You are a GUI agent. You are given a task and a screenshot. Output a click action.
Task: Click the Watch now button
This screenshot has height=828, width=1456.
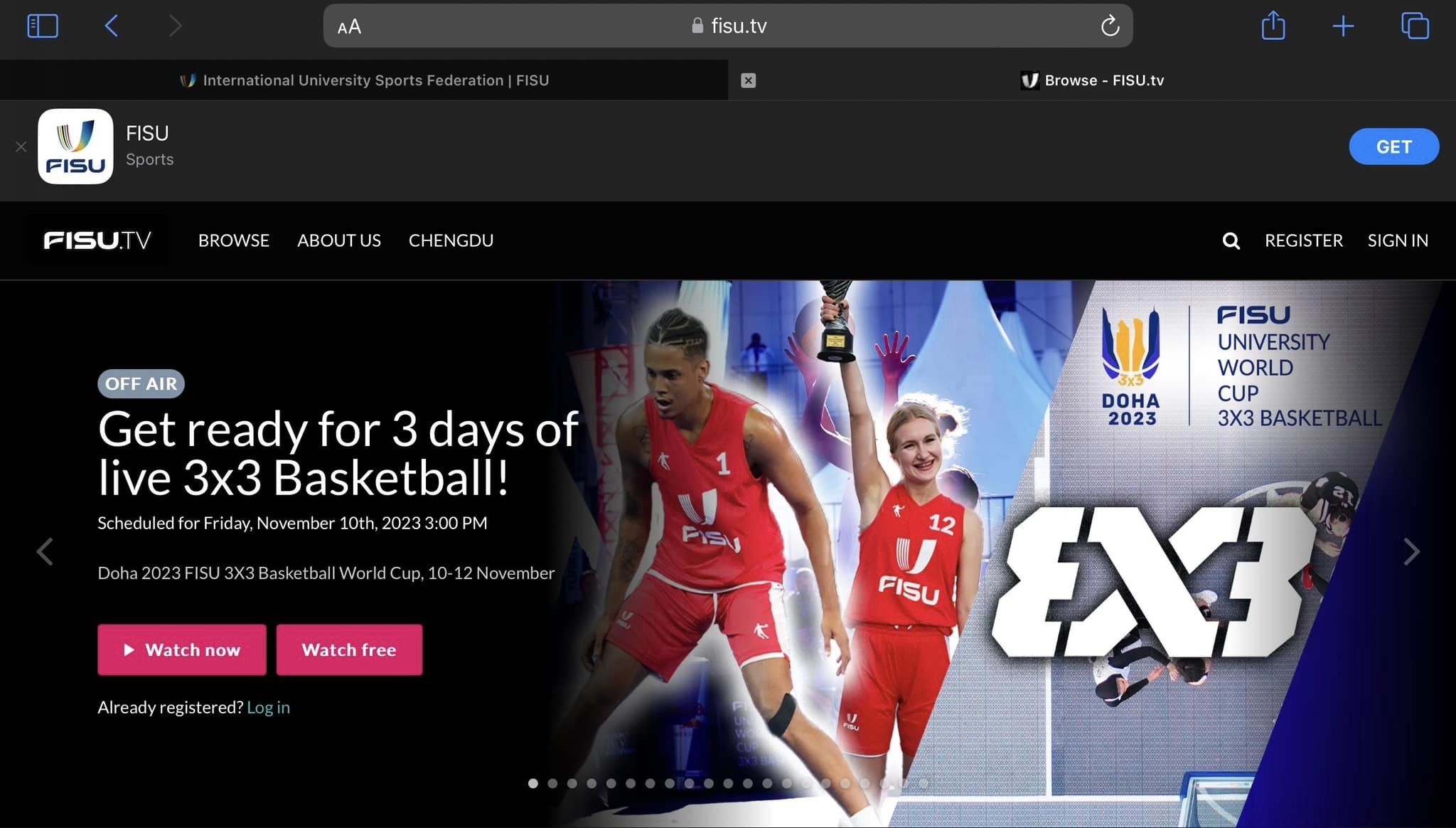(x=182, y=649)
